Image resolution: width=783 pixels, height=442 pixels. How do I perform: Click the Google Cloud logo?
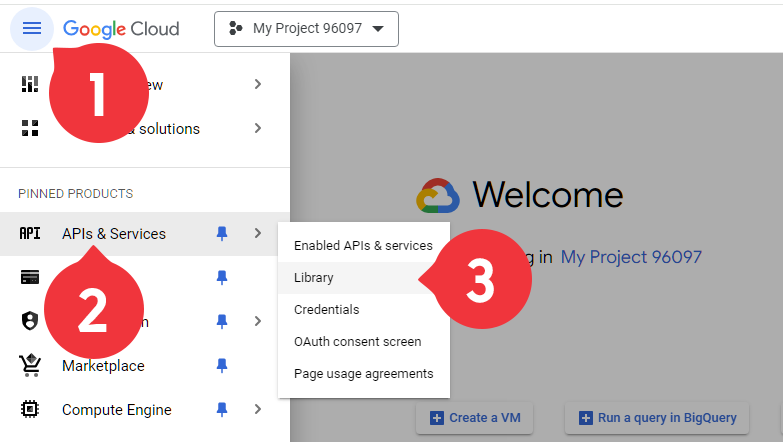[x=121, y=29]
